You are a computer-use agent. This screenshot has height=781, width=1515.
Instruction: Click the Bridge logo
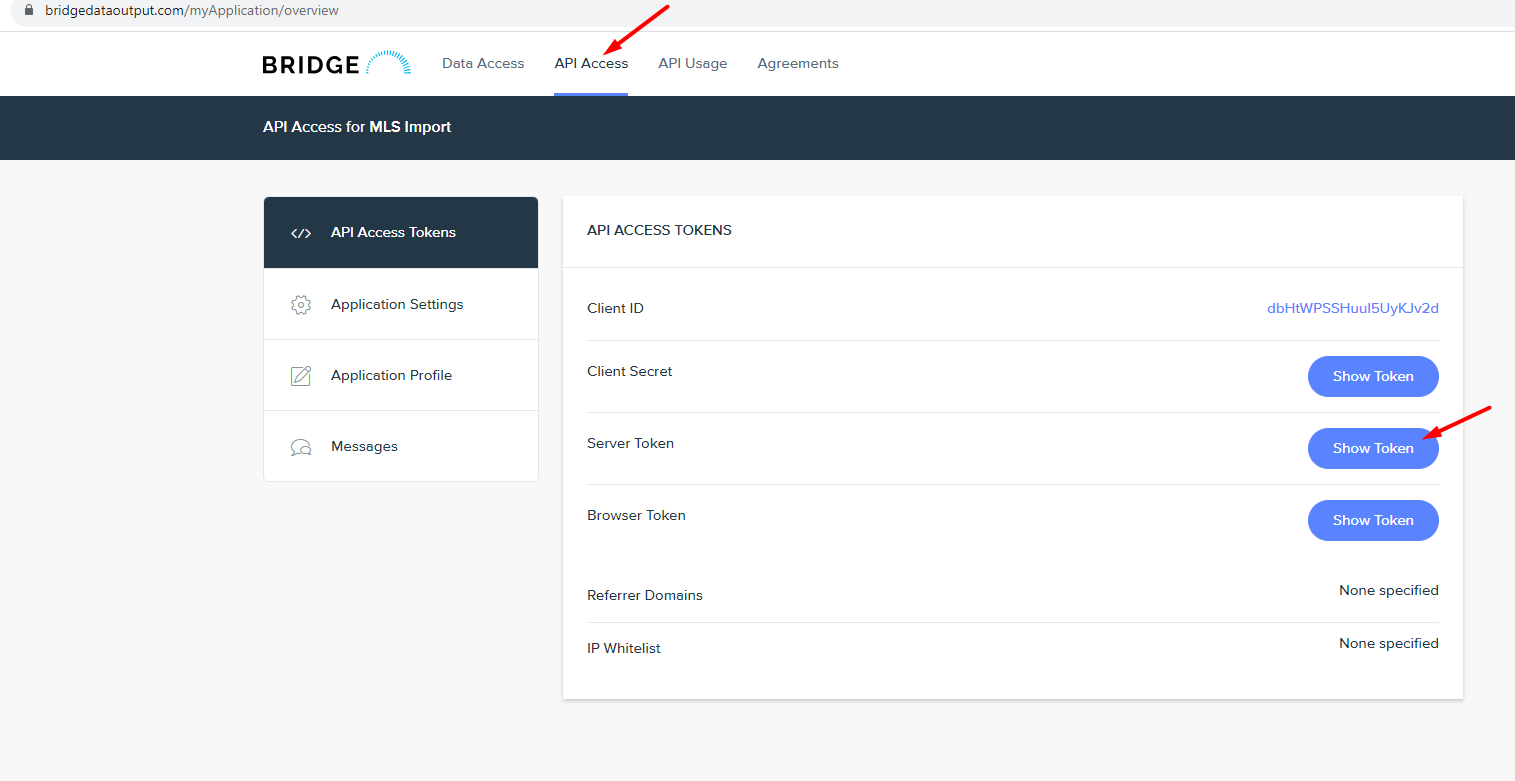click(x=336, y=64)
